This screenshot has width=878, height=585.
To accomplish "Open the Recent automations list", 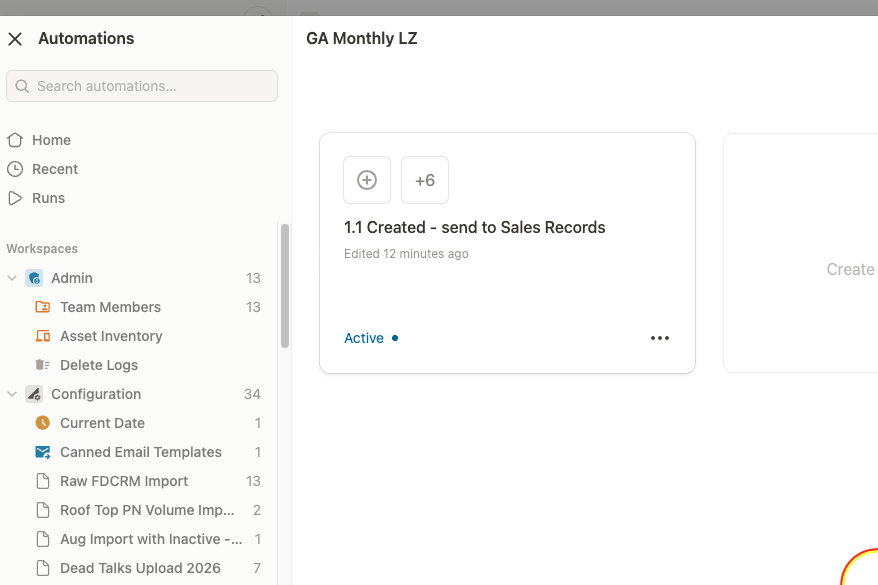I will pyautogui.click(x=54, y=169).
